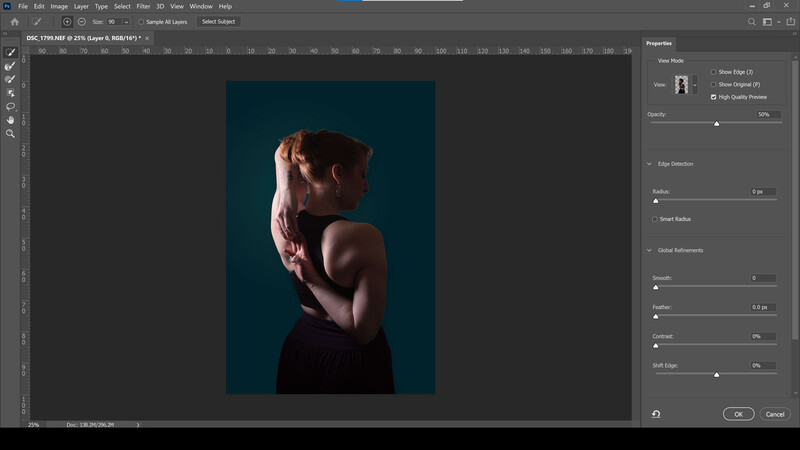Image resolution: width=800 pixels, height=450 pixels.
Task: Open the Help menu
Action: point(225,6)
